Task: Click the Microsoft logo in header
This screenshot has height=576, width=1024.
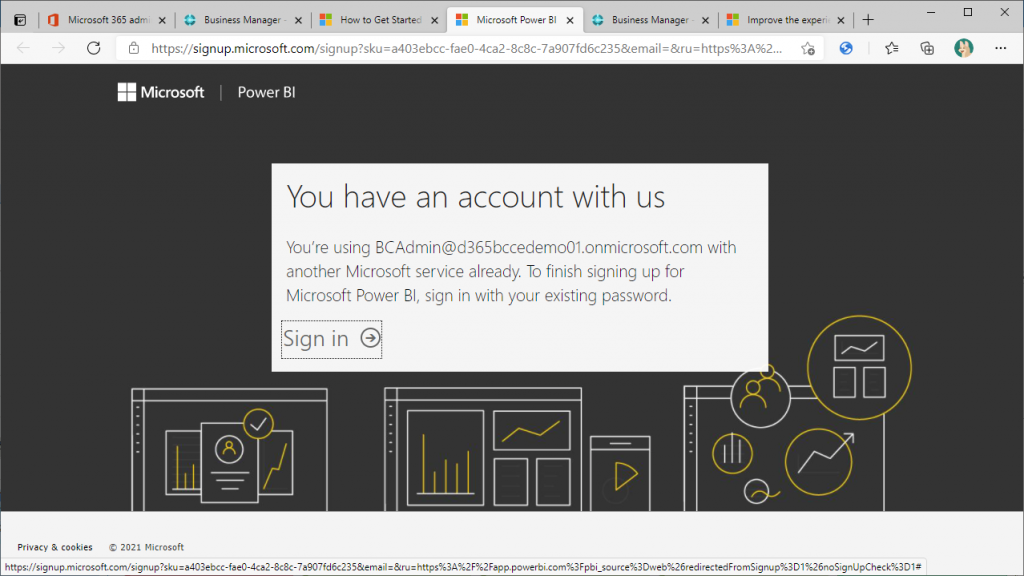Action: pyautogui.click(x=161, y=92)
